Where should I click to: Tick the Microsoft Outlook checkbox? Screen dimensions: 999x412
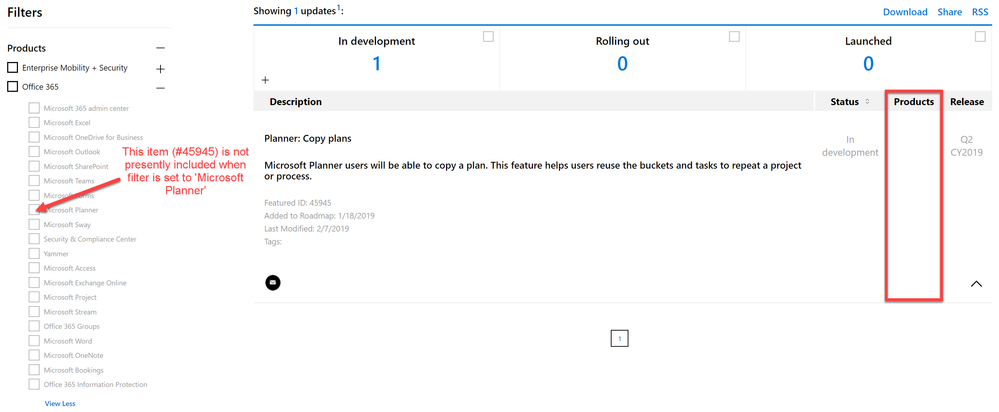[x=34, y=152]
